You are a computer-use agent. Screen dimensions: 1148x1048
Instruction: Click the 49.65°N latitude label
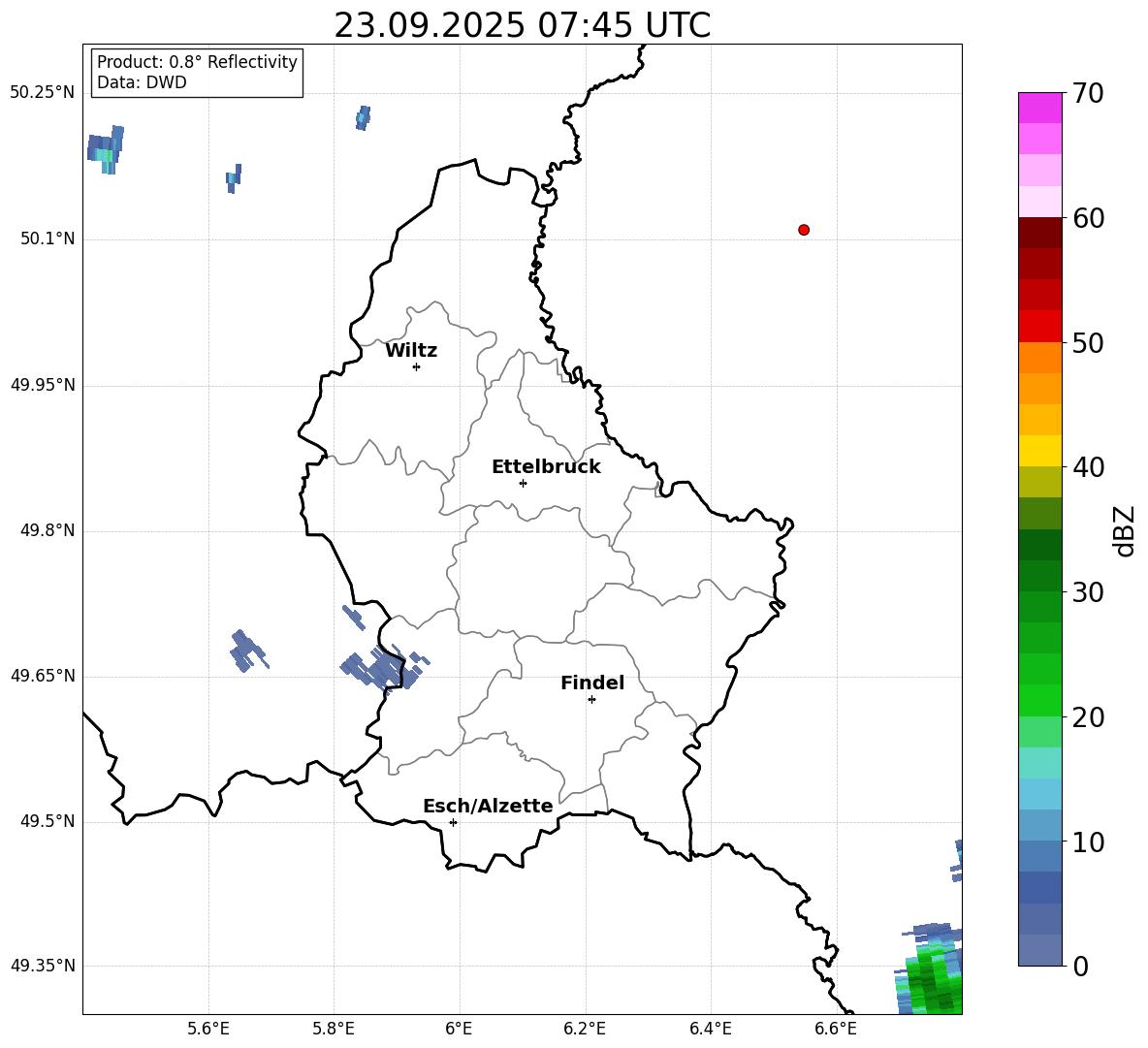click(x=43, y=676)
